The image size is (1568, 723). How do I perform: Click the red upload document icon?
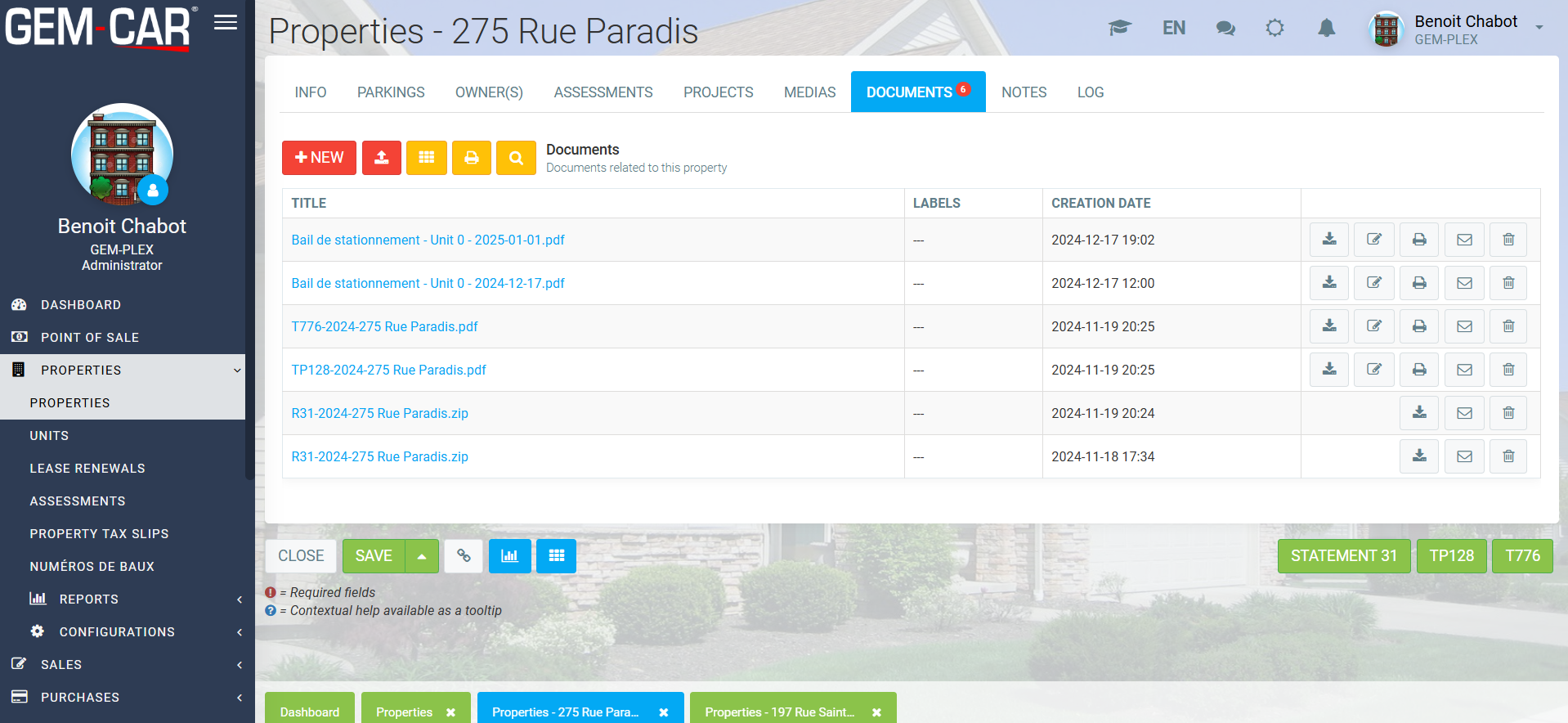(x=381, y=158)
